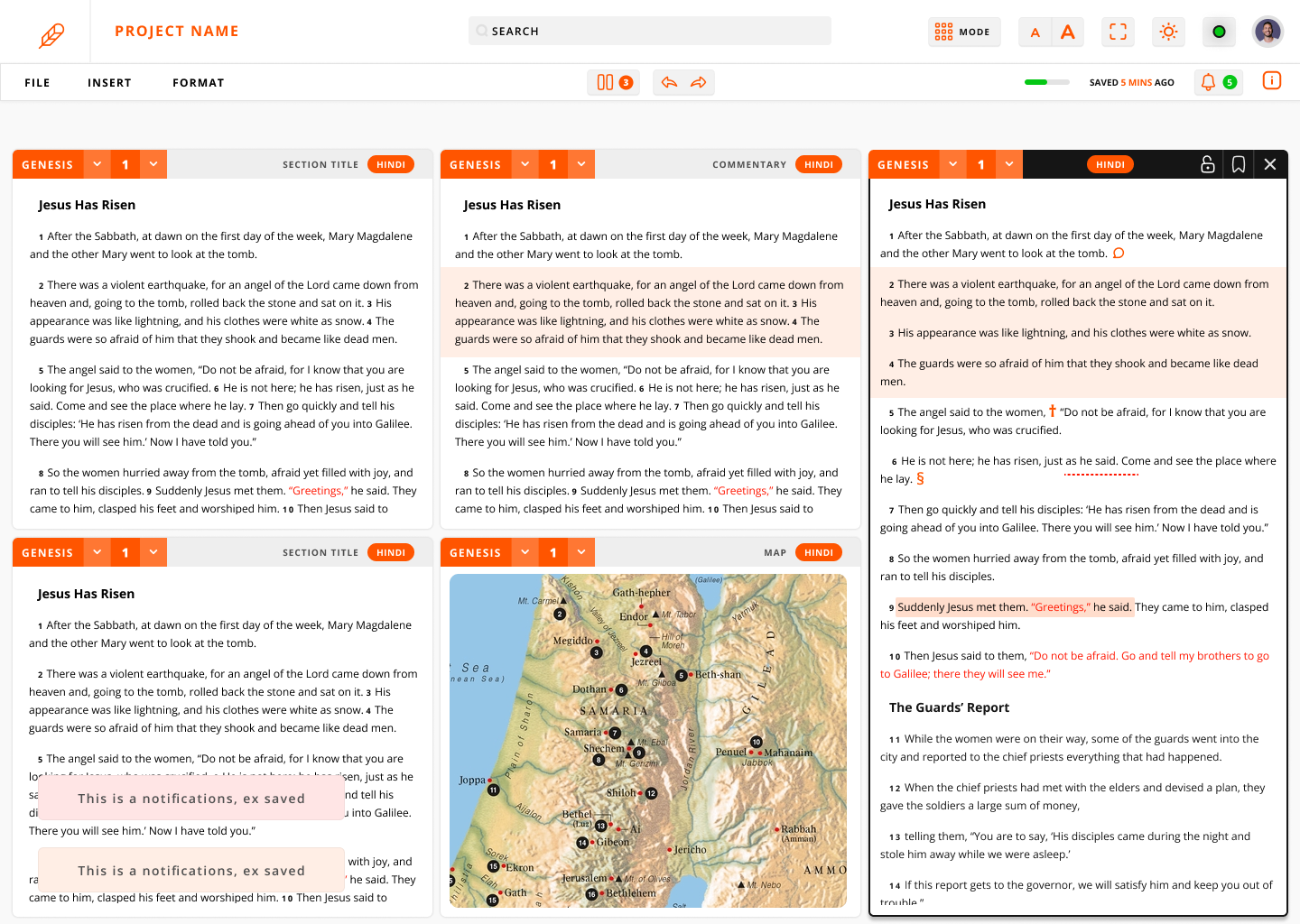Viewport: 1300px width, 924px height.
Task: Expand book dropdown in Commentary panel
Action: [525, 164]
